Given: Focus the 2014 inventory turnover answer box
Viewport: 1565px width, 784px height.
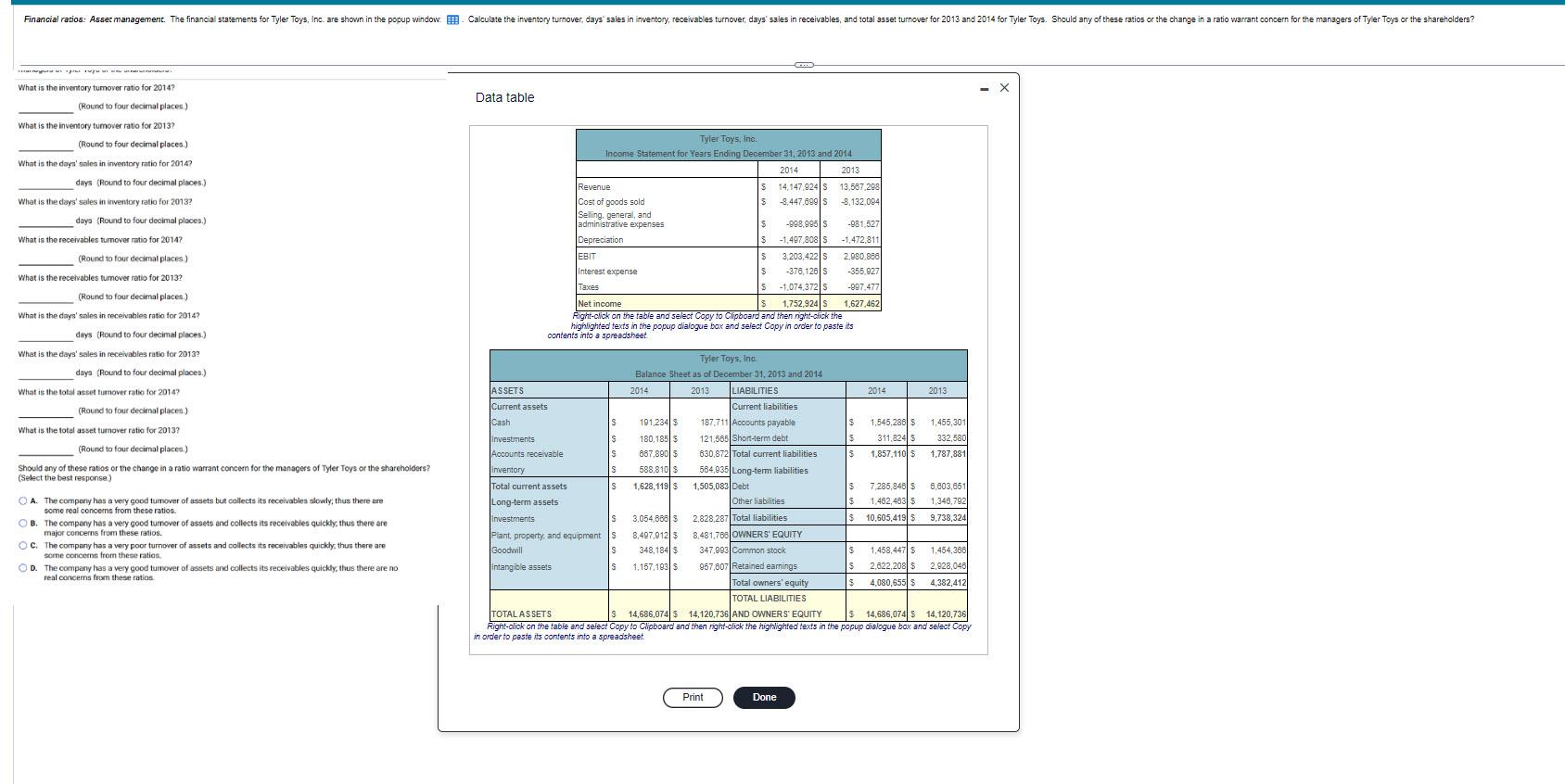Looking at the screenshot, I should [x=46, y=106].
